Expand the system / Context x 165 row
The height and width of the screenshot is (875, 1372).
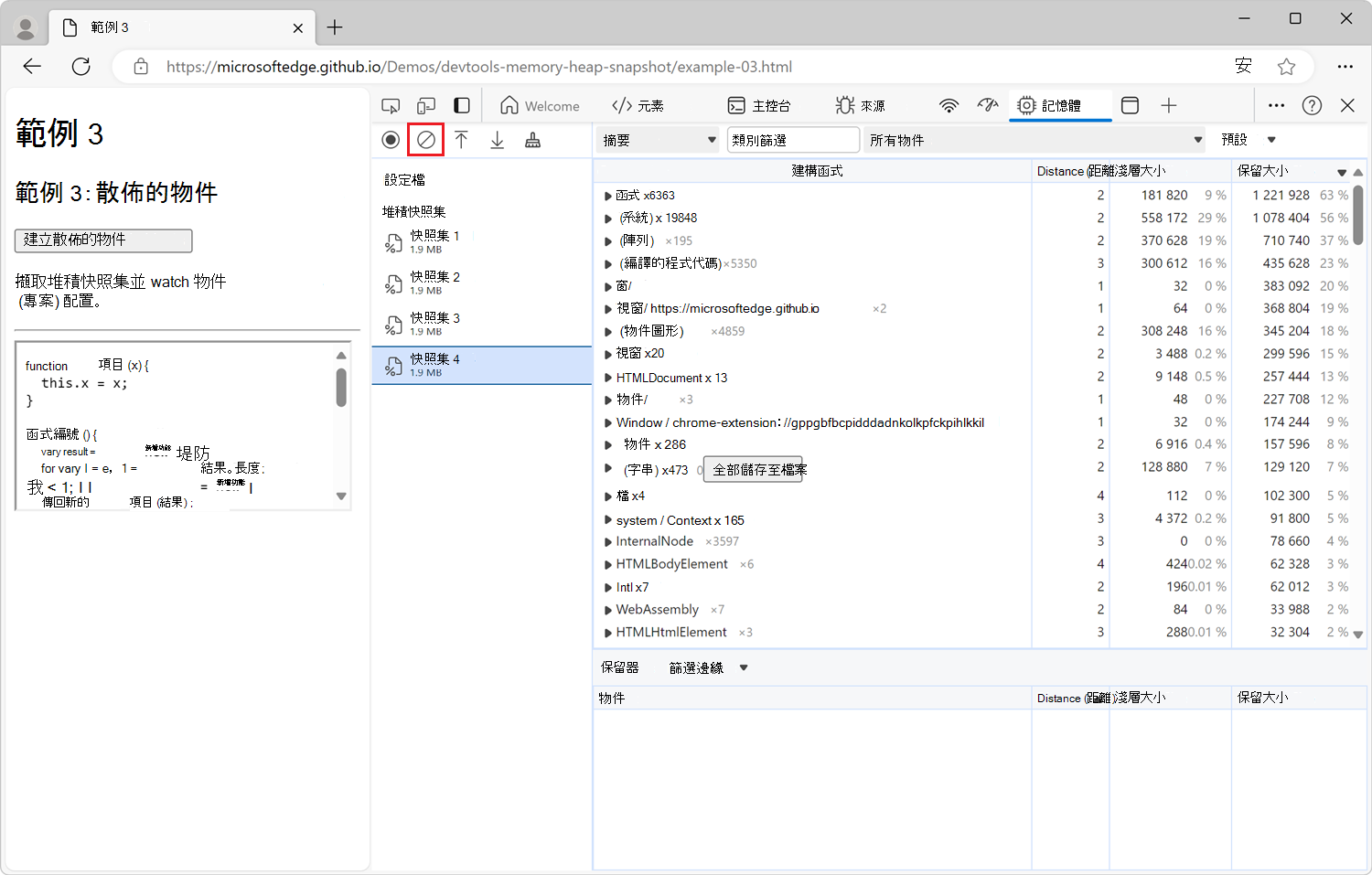(x=608, y=520)
